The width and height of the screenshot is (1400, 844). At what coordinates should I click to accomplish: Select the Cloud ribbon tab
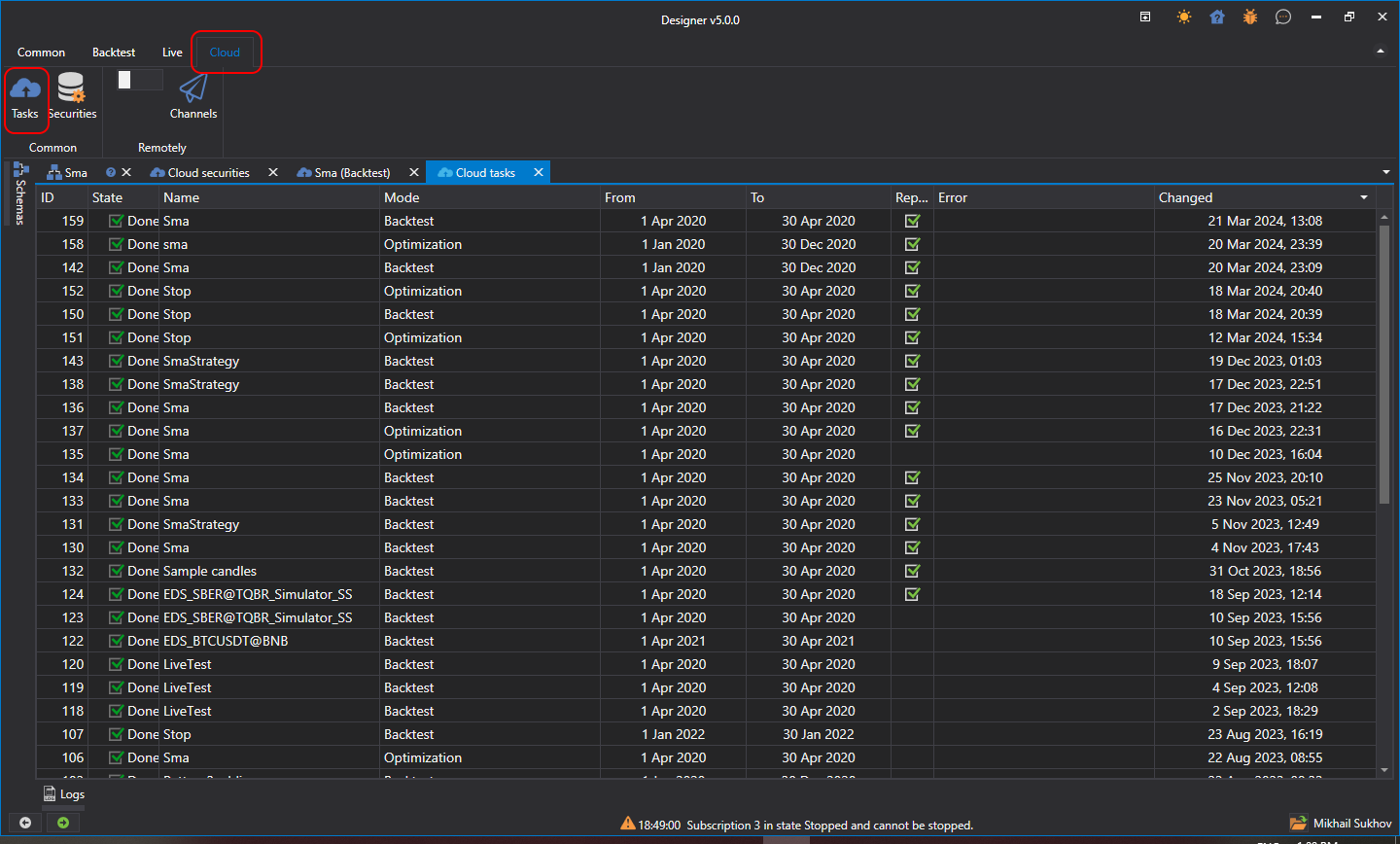pos(225,53)
